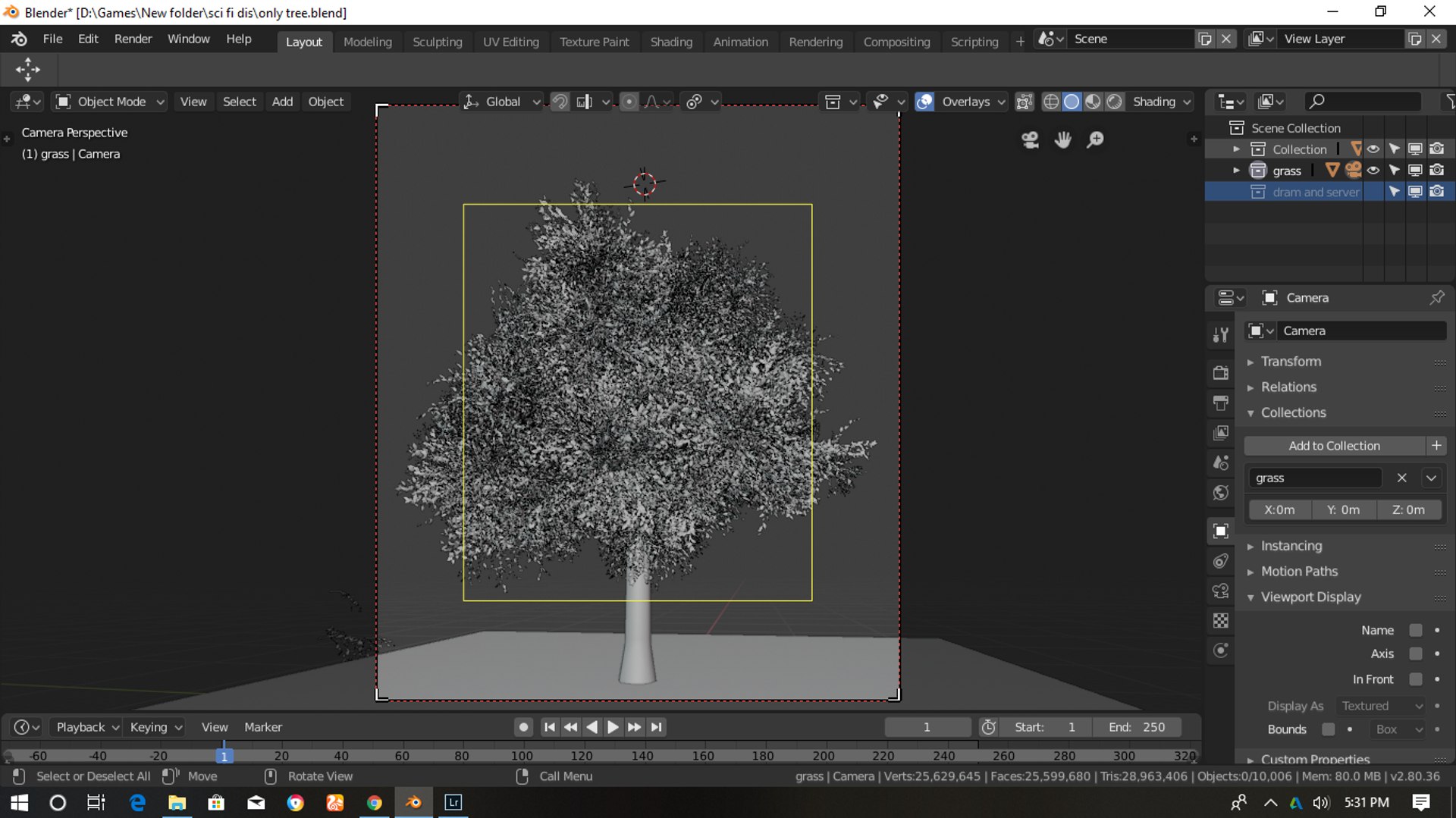1456x818 pixels.
Task: Enable the Name viewport display checkbox
Action: click(x=1415, y=631)
